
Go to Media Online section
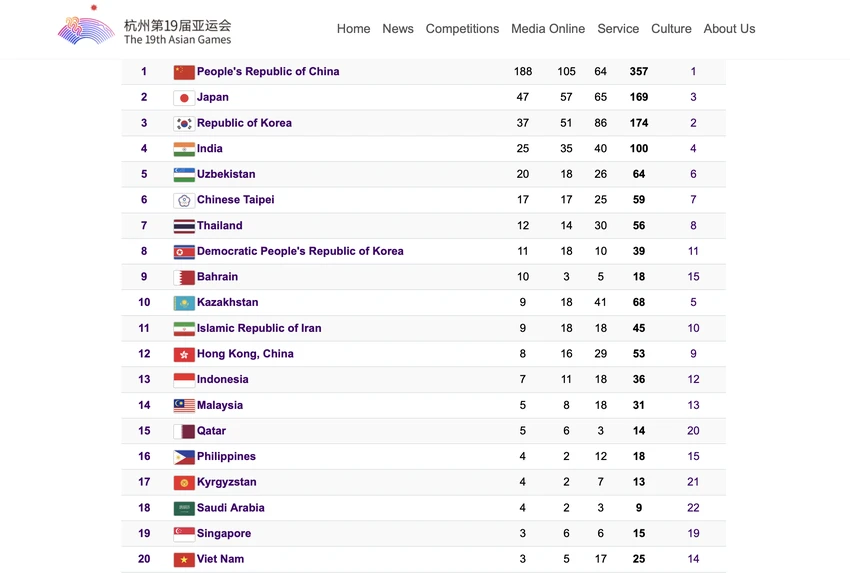tap(548, 29)
